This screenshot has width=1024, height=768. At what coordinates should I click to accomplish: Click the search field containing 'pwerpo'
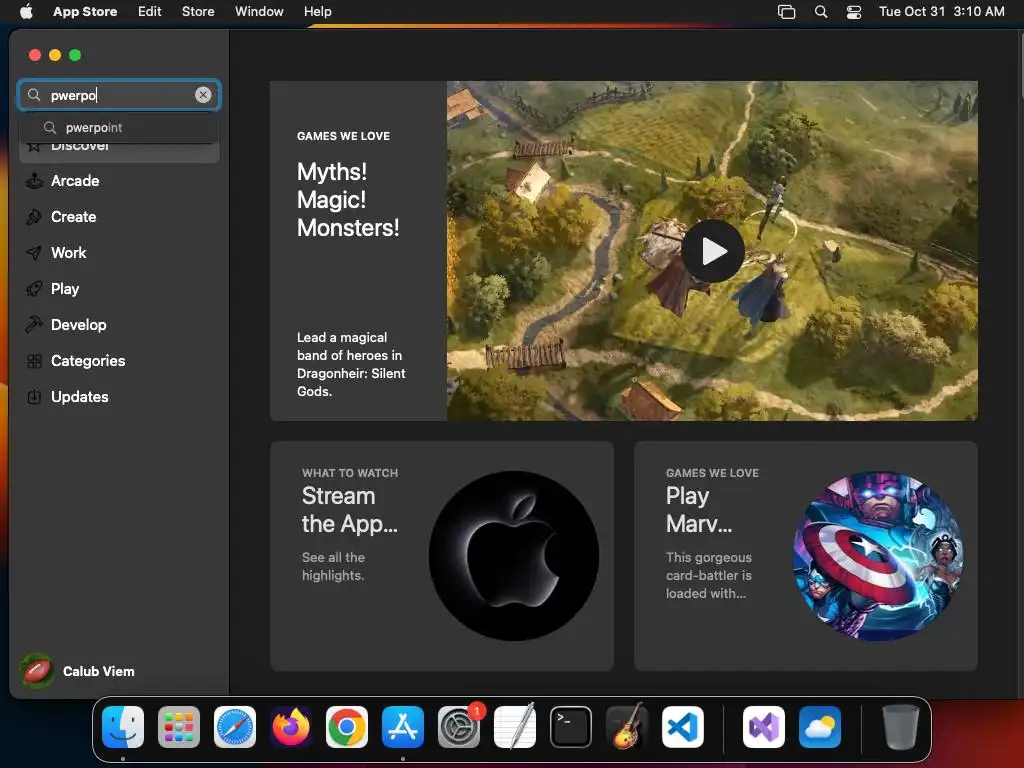click(x=119, y=95)
